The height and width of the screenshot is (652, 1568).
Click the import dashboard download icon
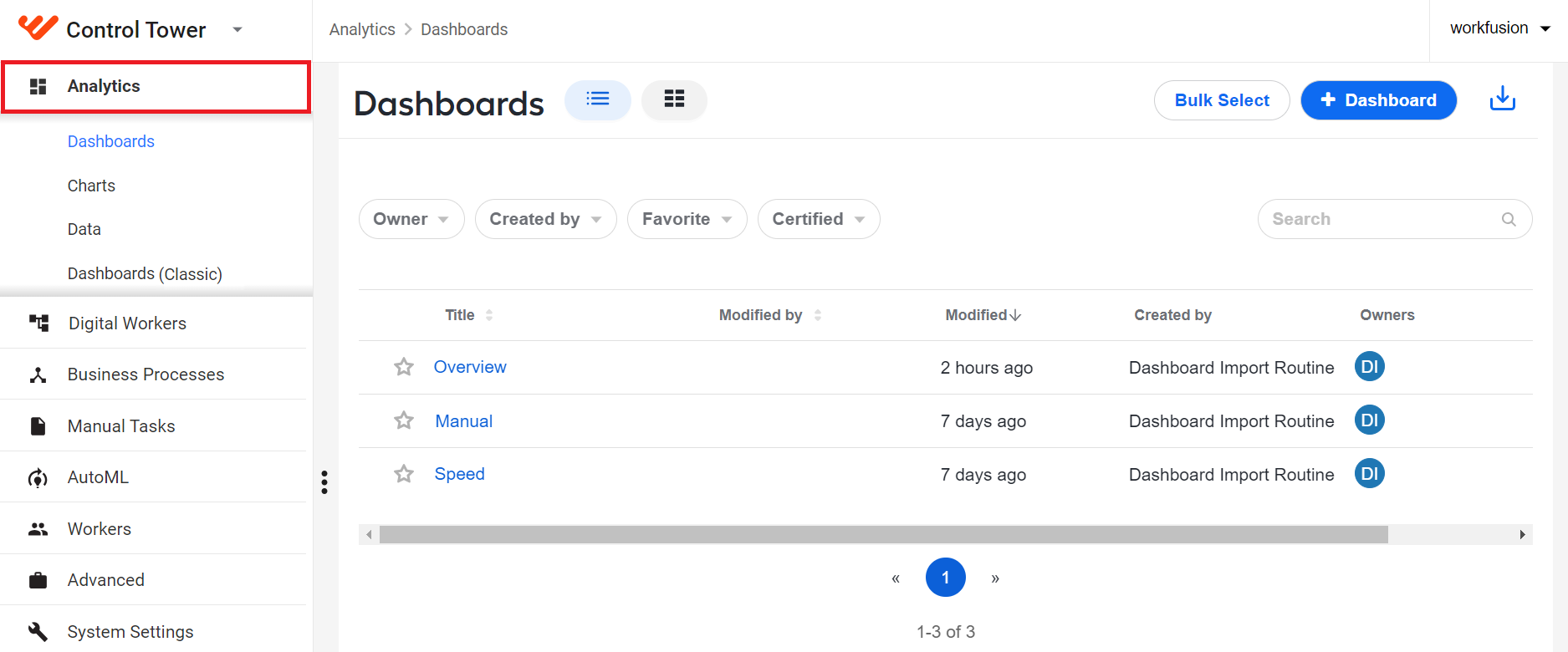(x=1503, y=99)
